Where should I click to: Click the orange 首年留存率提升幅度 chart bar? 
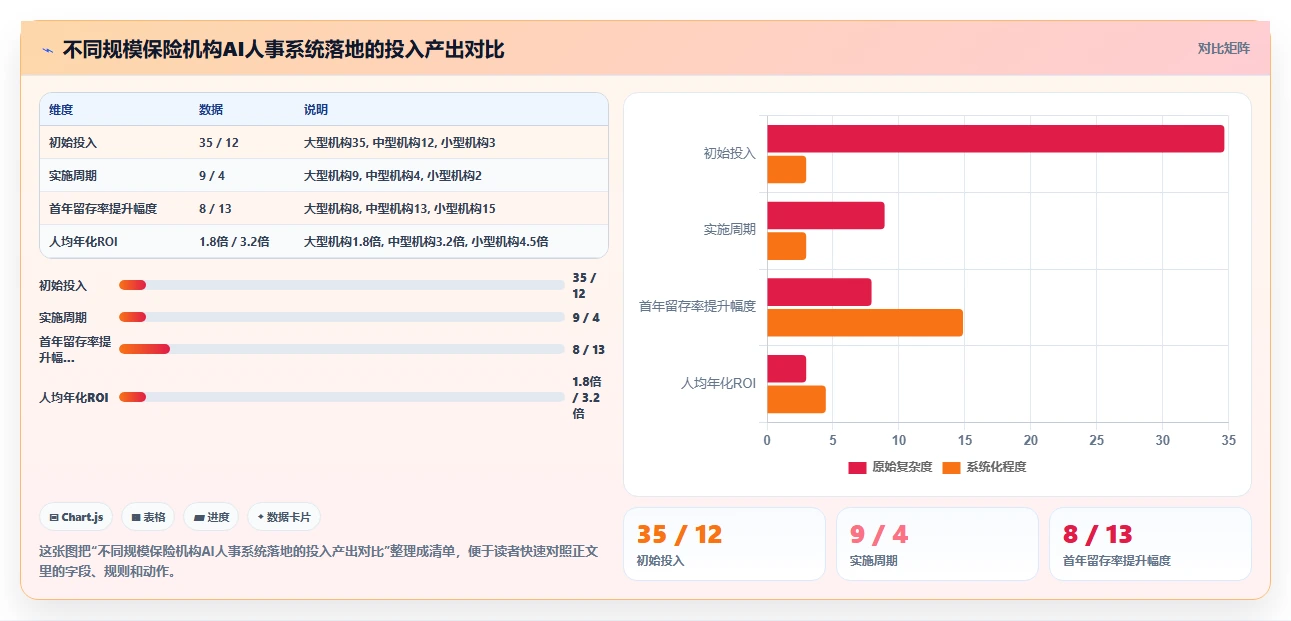(865, 323)
